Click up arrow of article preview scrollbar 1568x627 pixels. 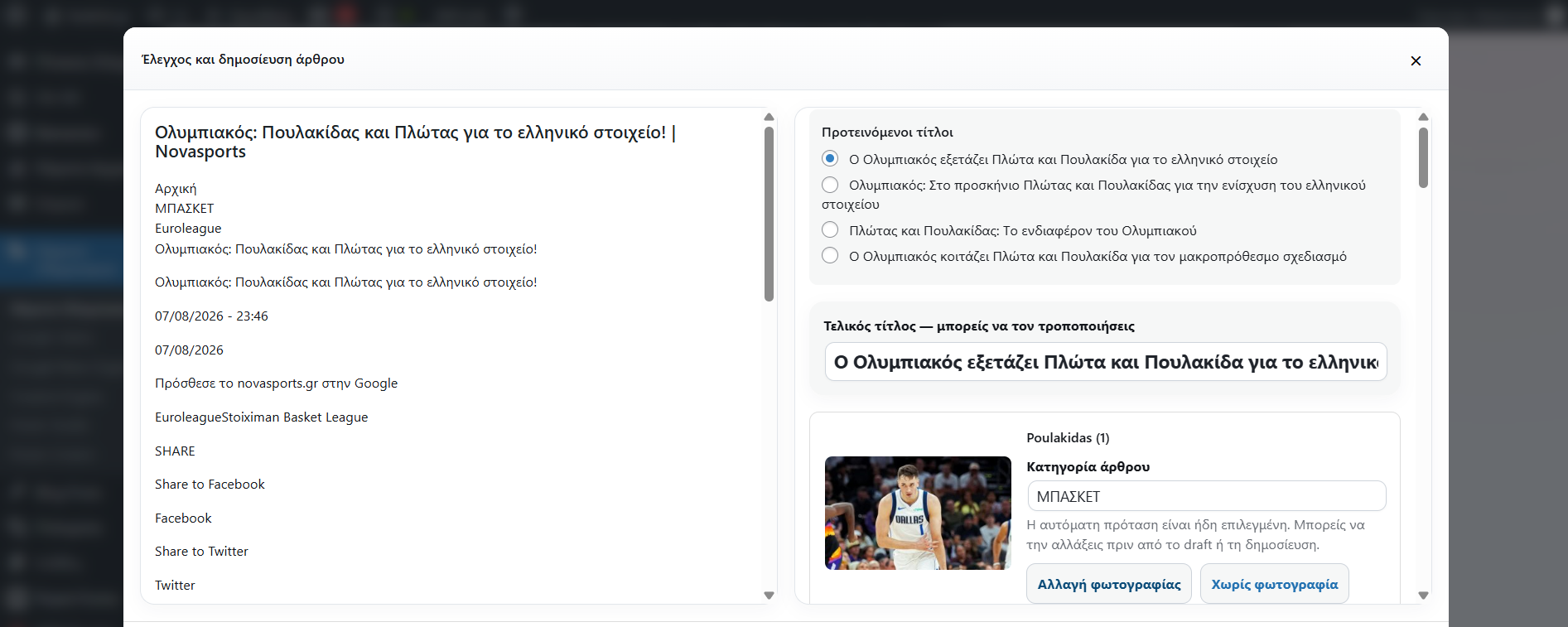[x=769, y=117]
